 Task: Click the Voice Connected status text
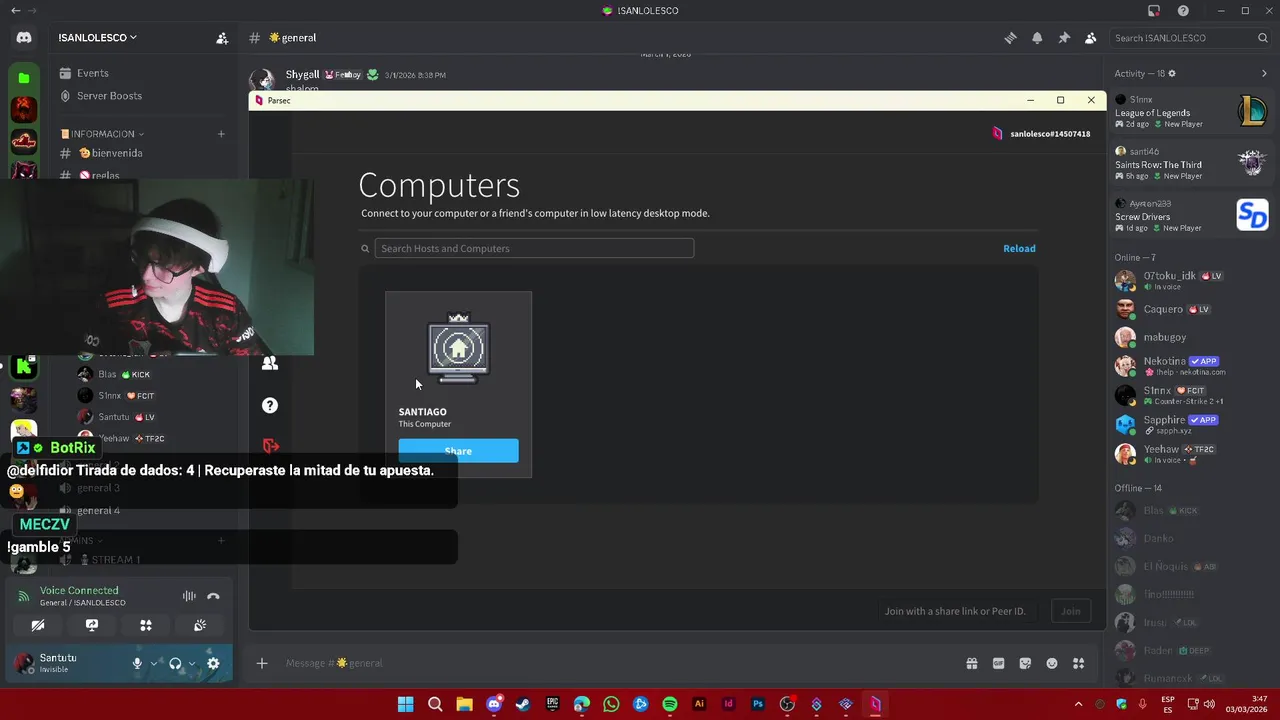point(79,591)
